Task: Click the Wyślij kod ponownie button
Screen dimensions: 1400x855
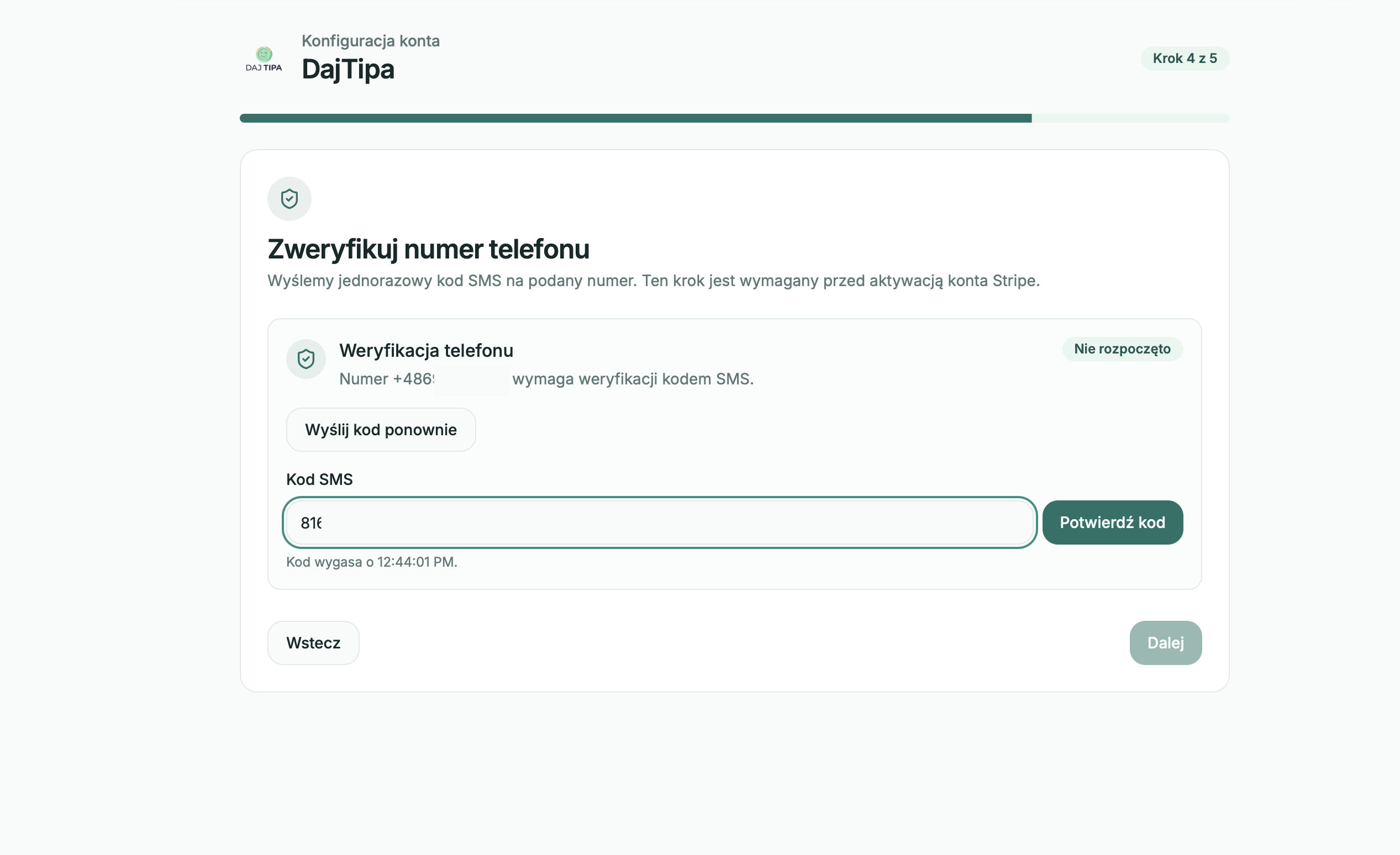Action: coord(381,430)
